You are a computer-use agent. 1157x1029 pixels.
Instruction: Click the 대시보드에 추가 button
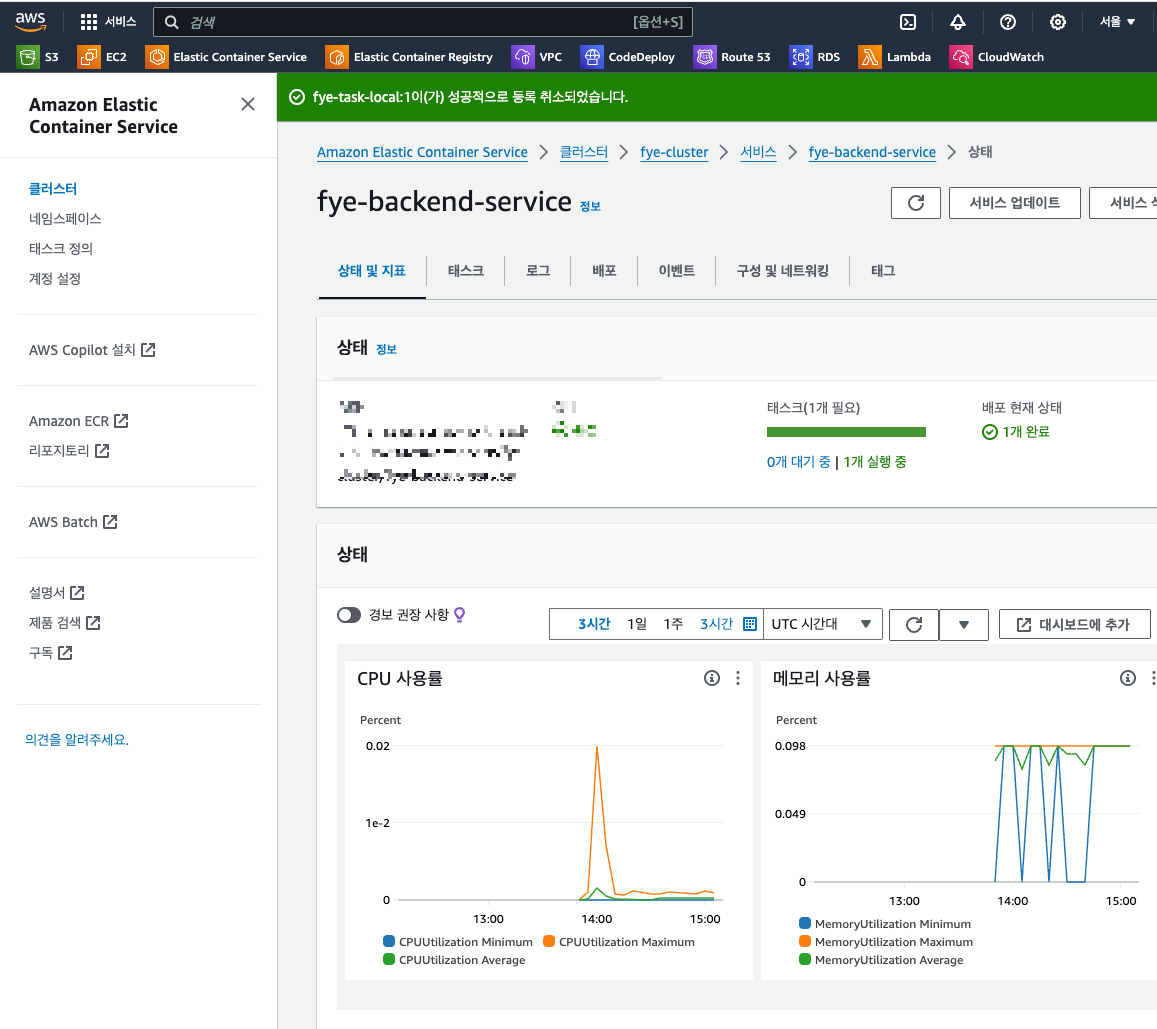[x=1074, y=625]
